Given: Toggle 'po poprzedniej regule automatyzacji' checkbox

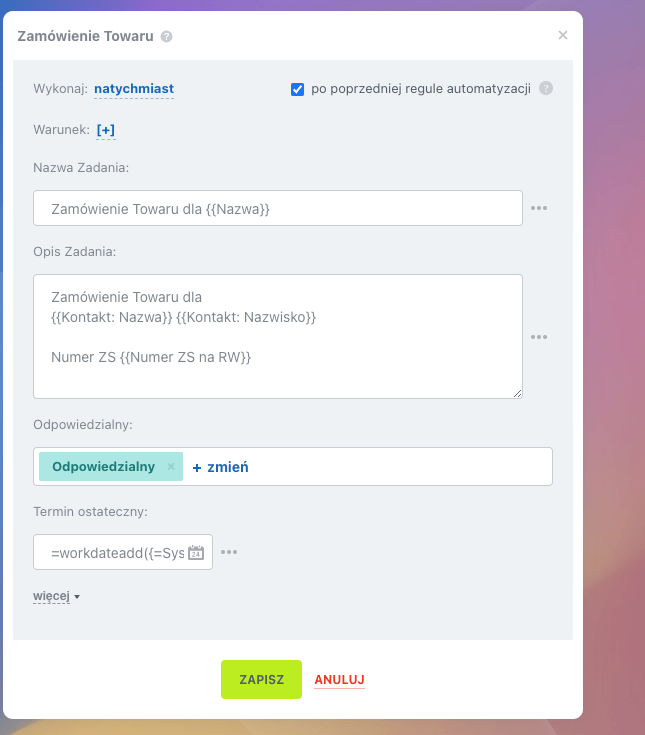Looking at the screenshot, I should (297, 89).
